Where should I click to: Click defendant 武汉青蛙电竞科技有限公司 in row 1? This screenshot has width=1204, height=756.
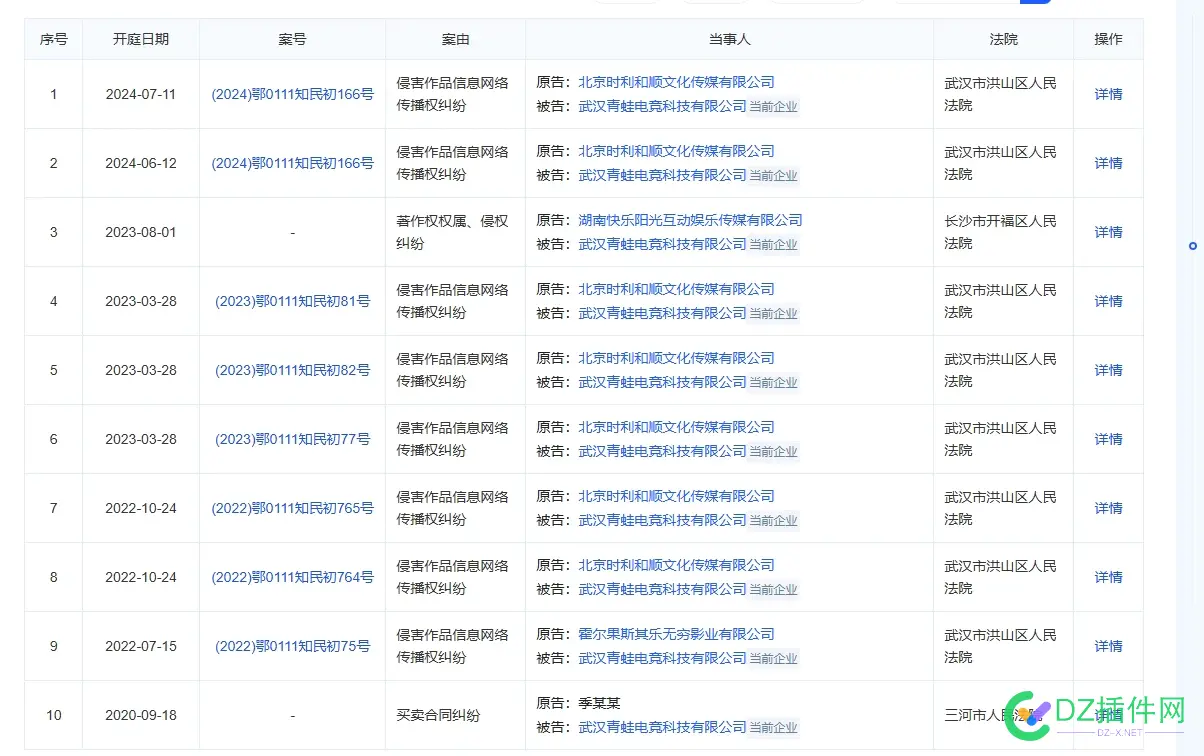click(660, 106)
